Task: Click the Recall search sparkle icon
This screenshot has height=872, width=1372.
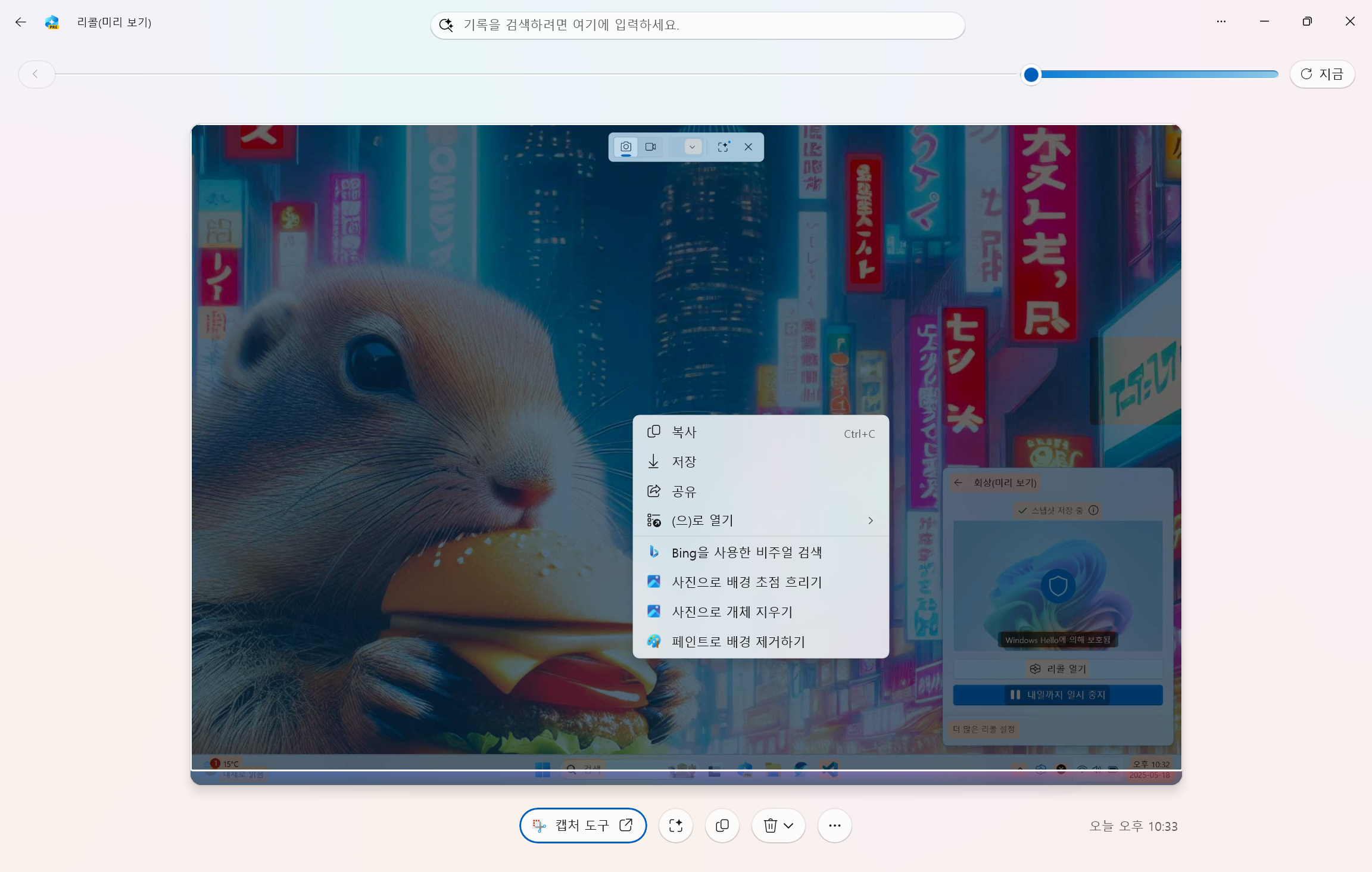Action: coord(446,25)
